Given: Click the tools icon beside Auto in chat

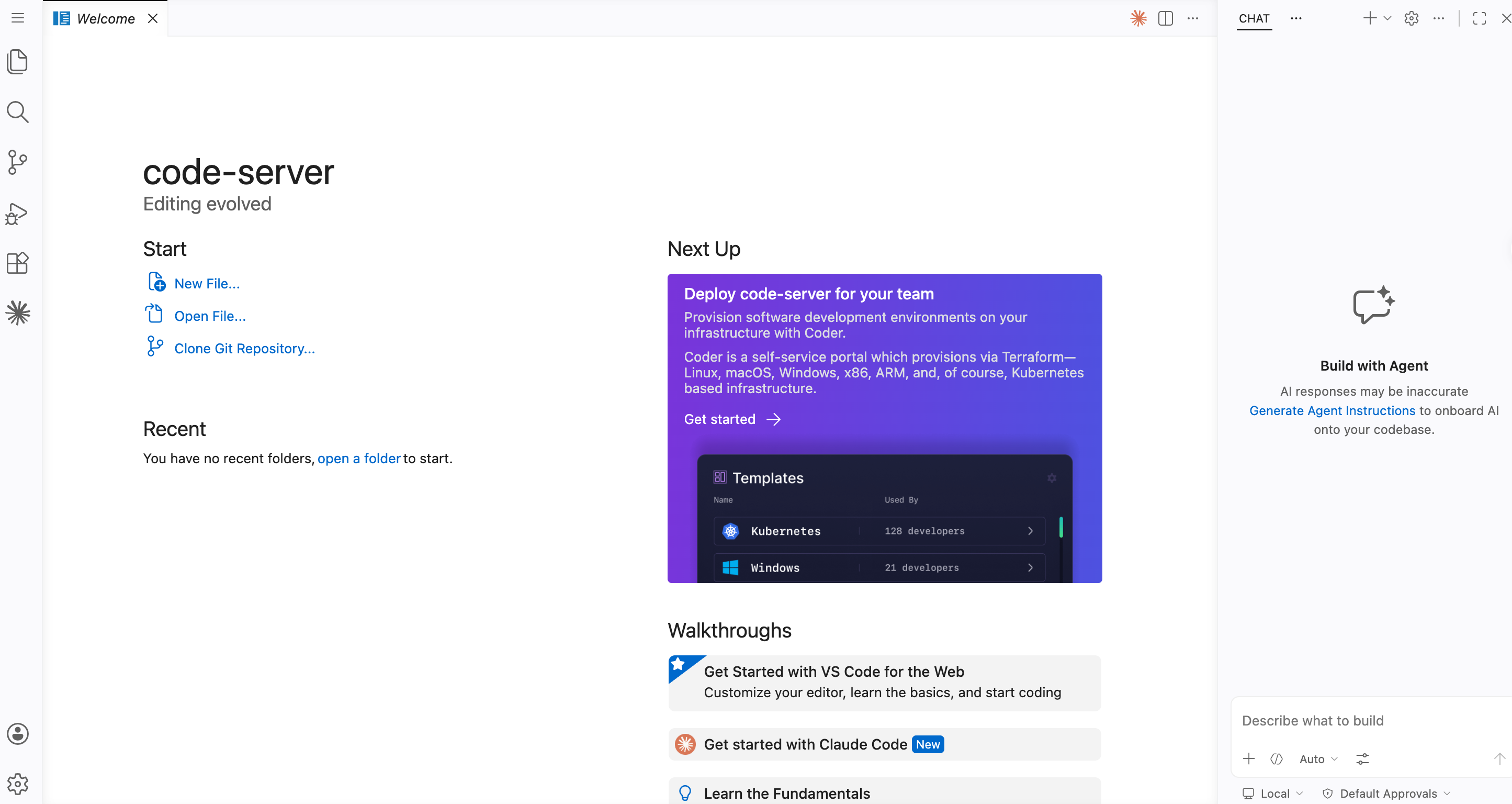Looking at the screenshot, I should 1277,759.
